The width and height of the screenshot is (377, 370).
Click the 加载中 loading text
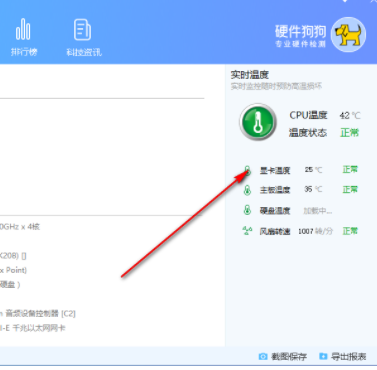[317, 211]
